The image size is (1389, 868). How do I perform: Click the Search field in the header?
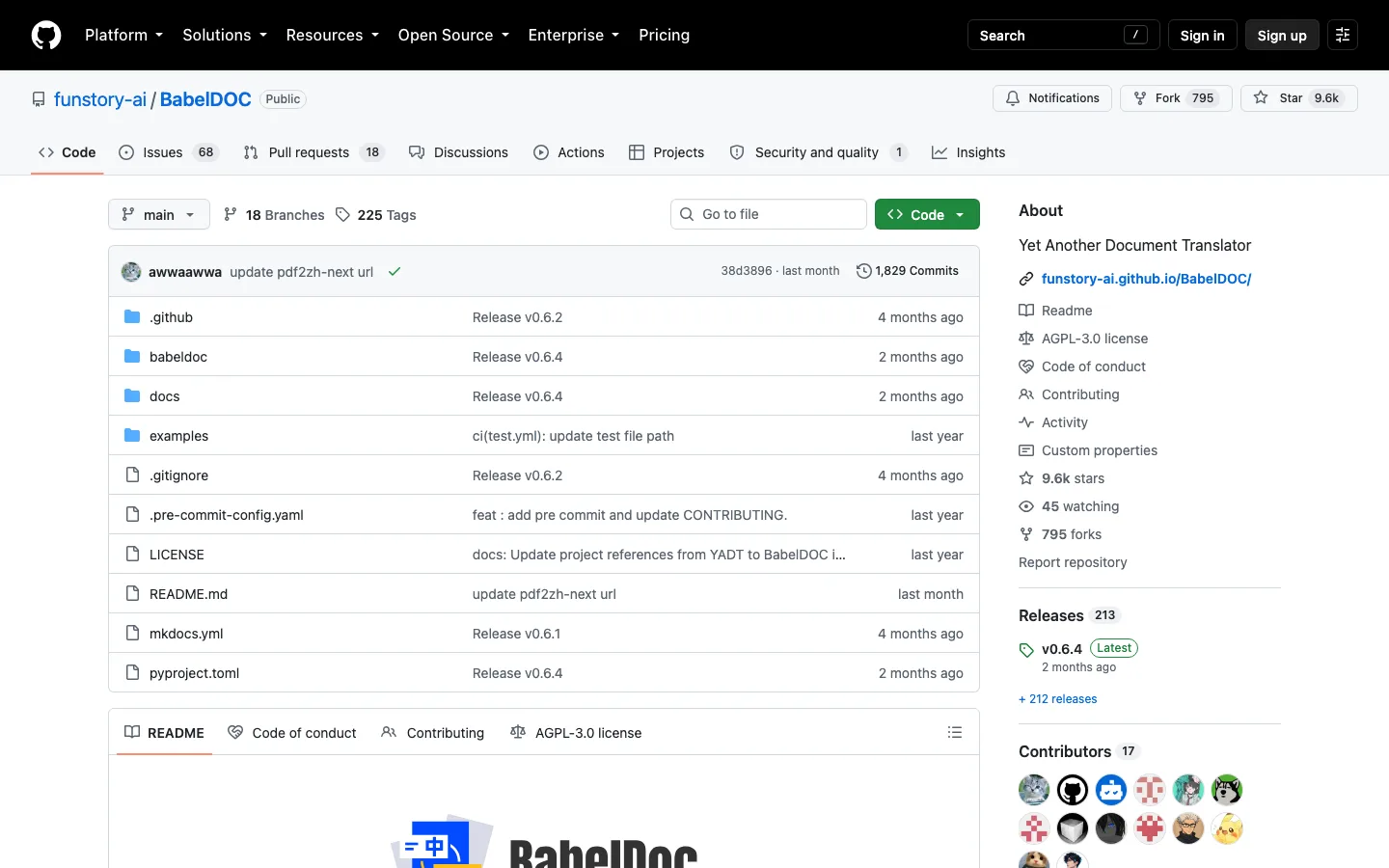(x=1064, y=35)
